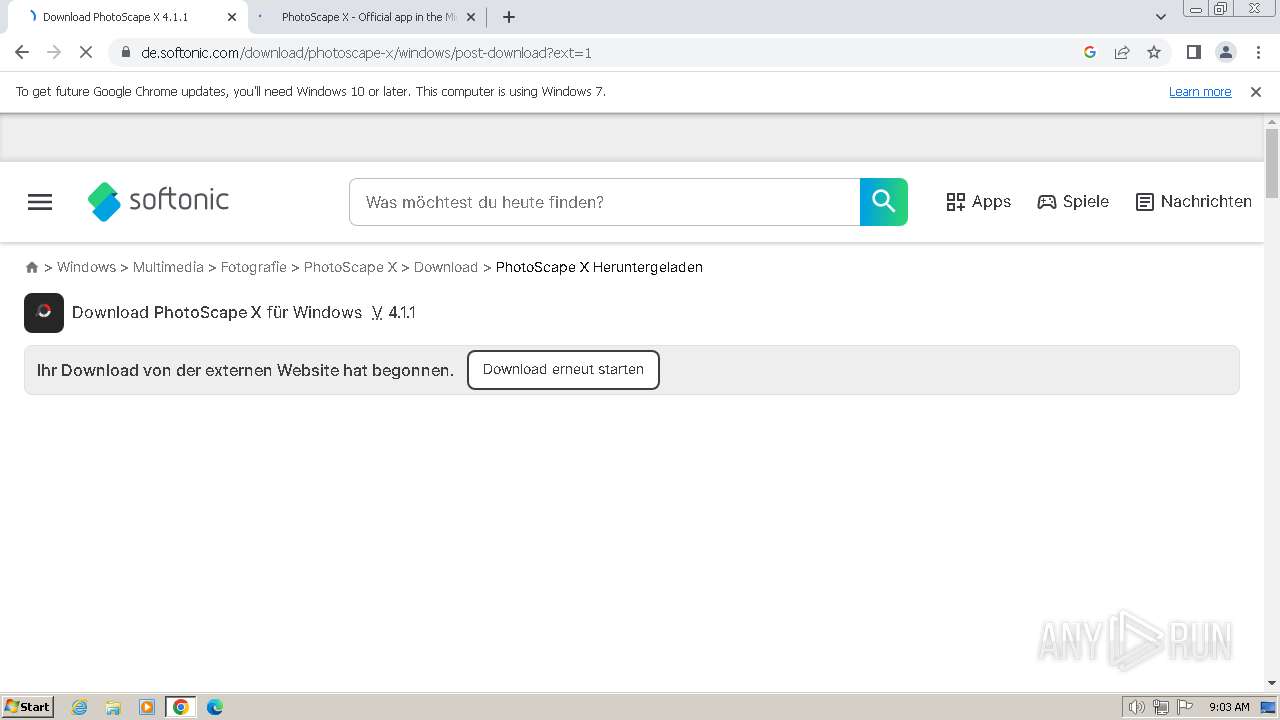Click the address bar URL

(x=366, y=53)
